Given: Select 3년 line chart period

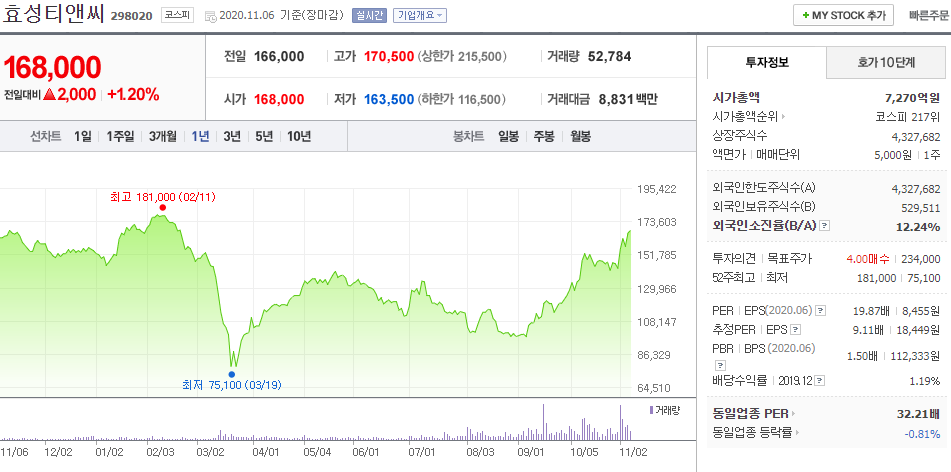Looking at the screenshot, I should point(232,137).
